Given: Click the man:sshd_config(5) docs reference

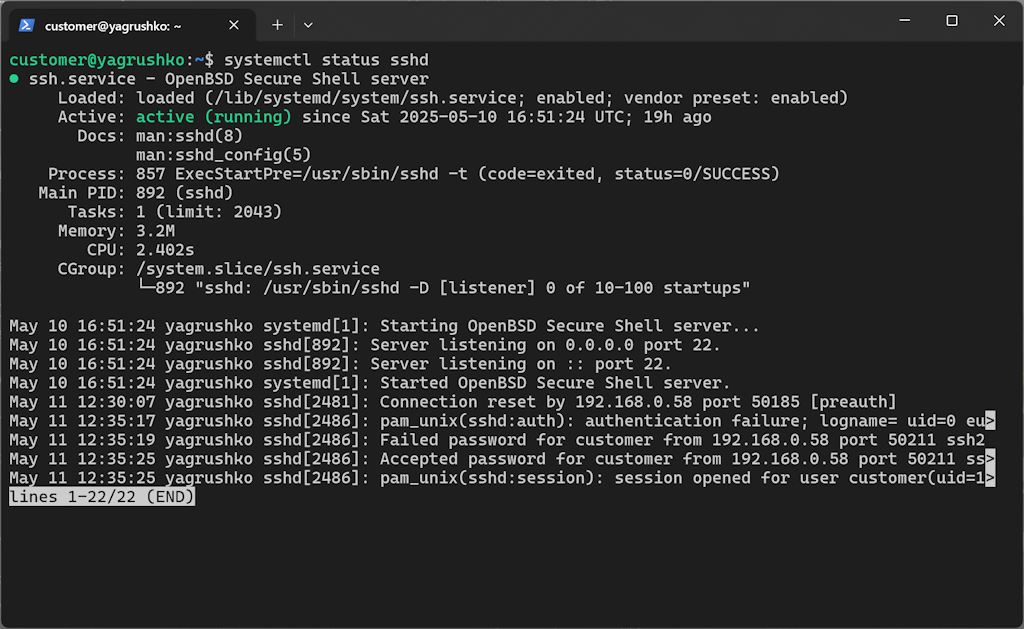Looking at the screenshot, I should click(x=223, y=155).
